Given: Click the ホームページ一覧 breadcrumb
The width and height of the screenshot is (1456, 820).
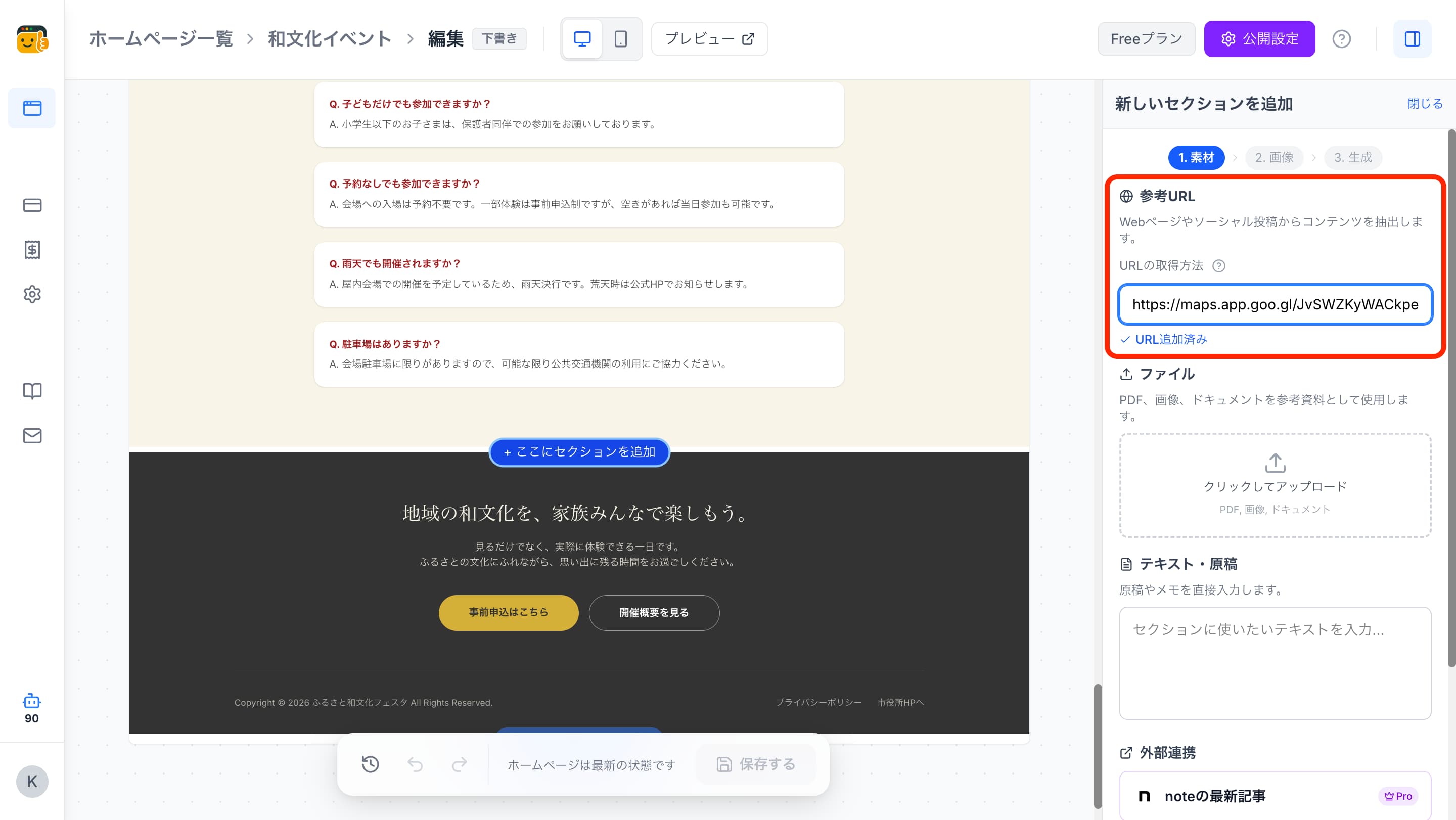Looking at the screenshot, I should click(161, 39).
